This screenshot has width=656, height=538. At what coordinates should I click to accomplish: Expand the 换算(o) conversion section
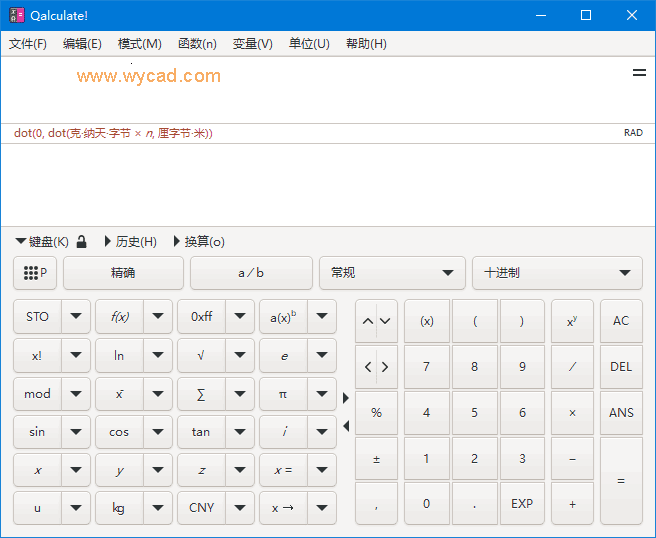pyautogui.click(x=199, y=241)
